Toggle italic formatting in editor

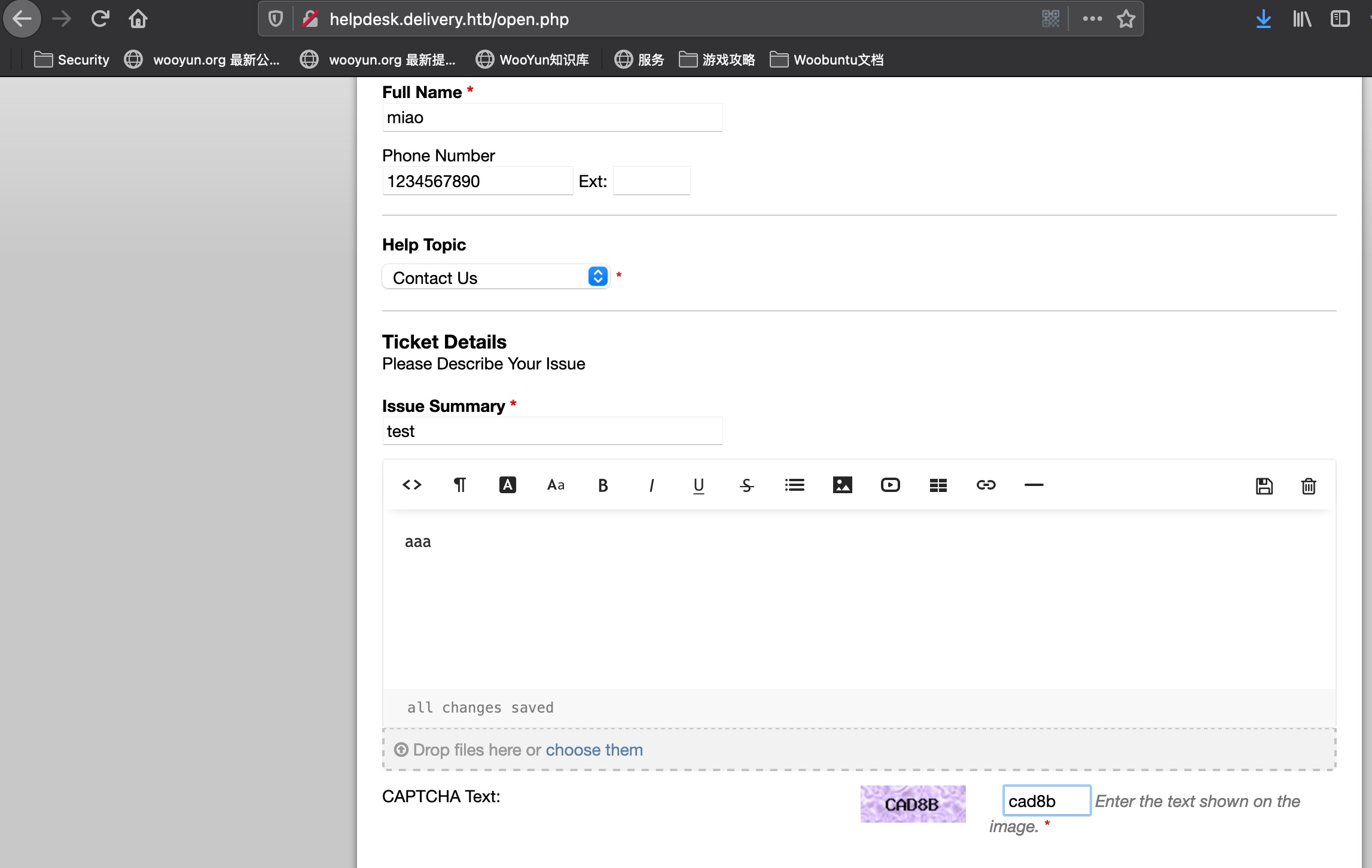(x=651, y=485)
